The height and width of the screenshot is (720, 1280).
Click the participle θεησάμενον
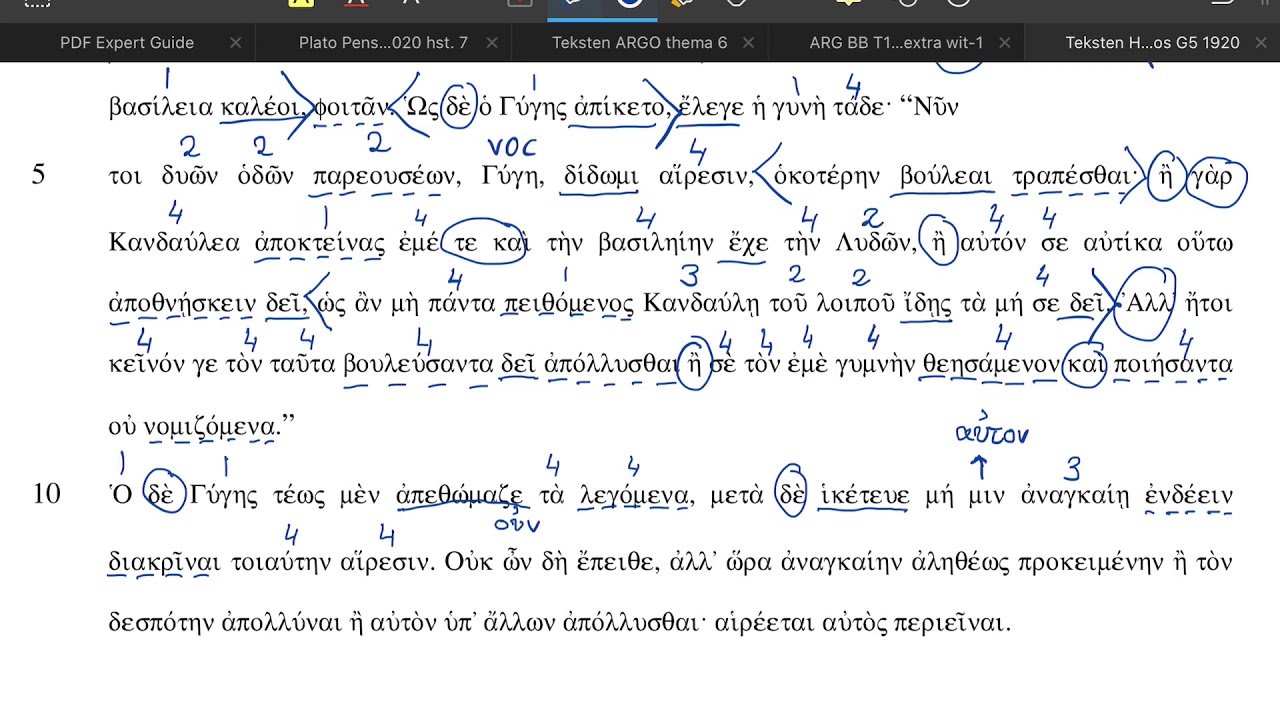(990, 365)
